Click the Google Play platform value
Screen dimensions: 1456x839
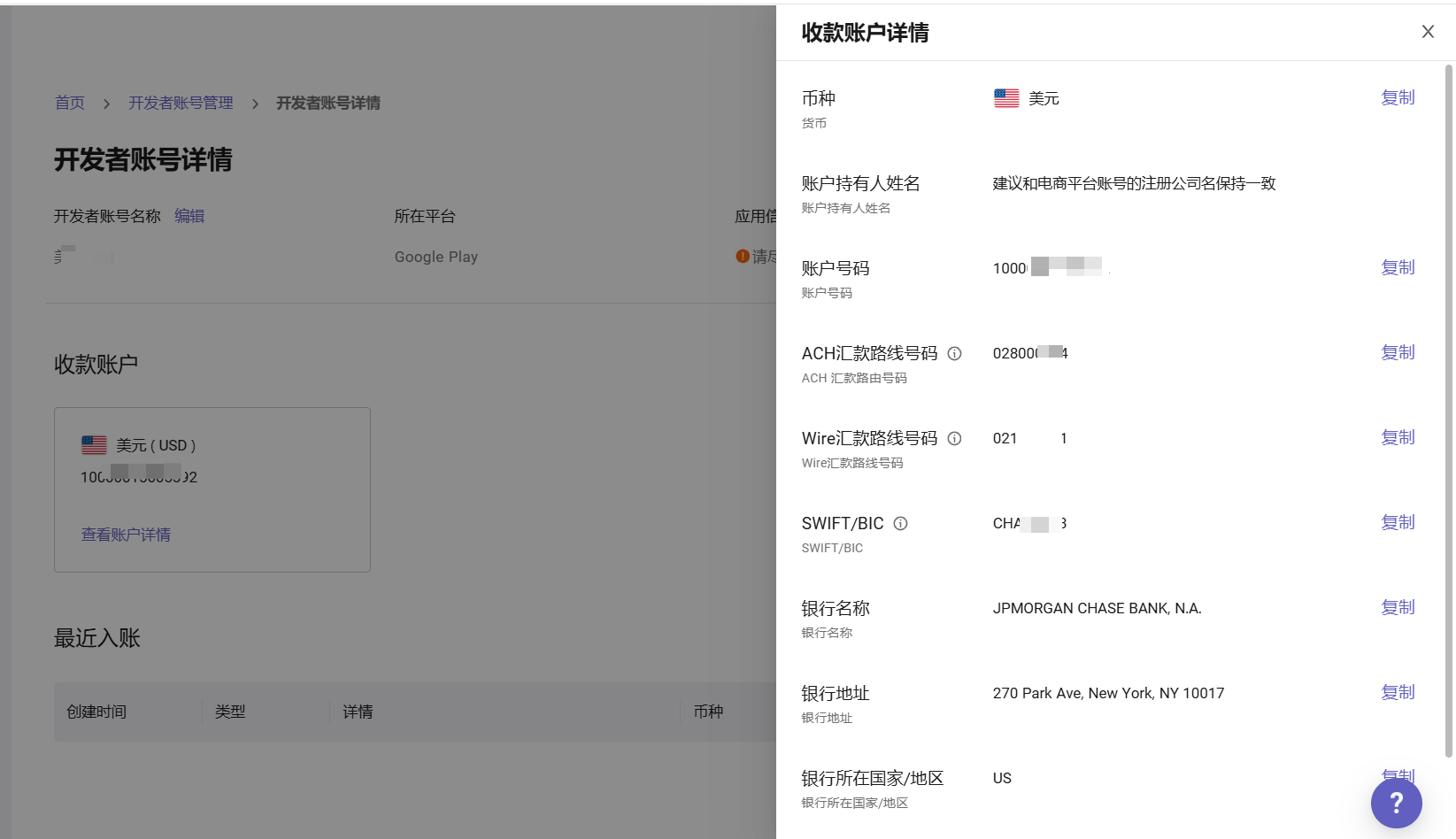pyautogui.click(x=436, y=257)
